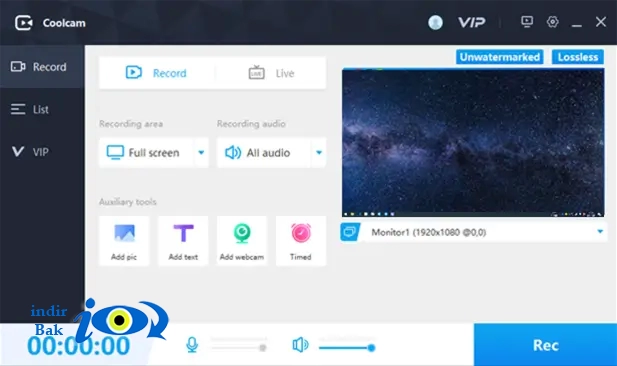Open the Timed recording tool

[x=301, y=240]
